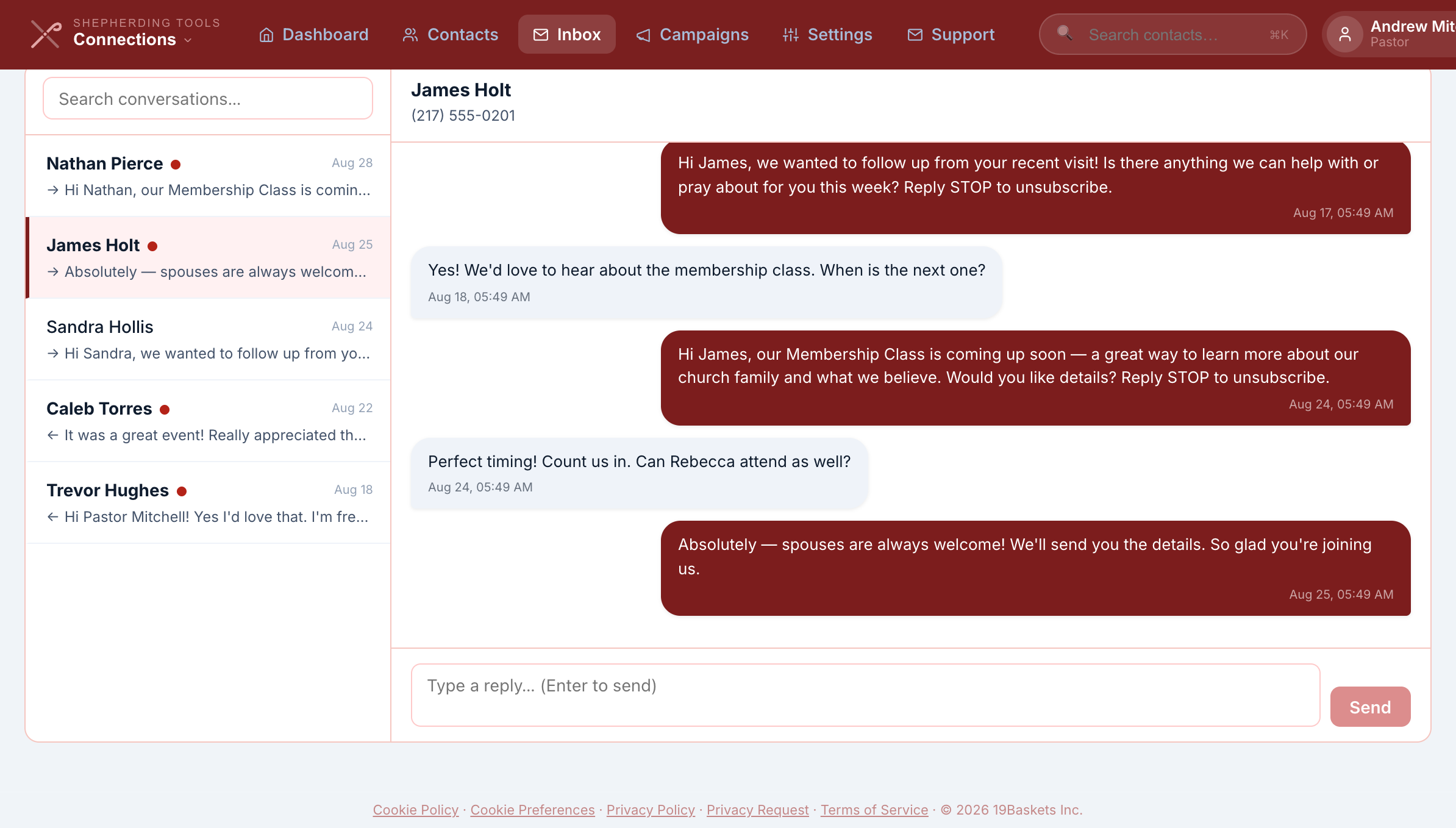
Task: Click unread dot beside Nathan Pierce
Action: pyautogui.click(x=176, y=164)
